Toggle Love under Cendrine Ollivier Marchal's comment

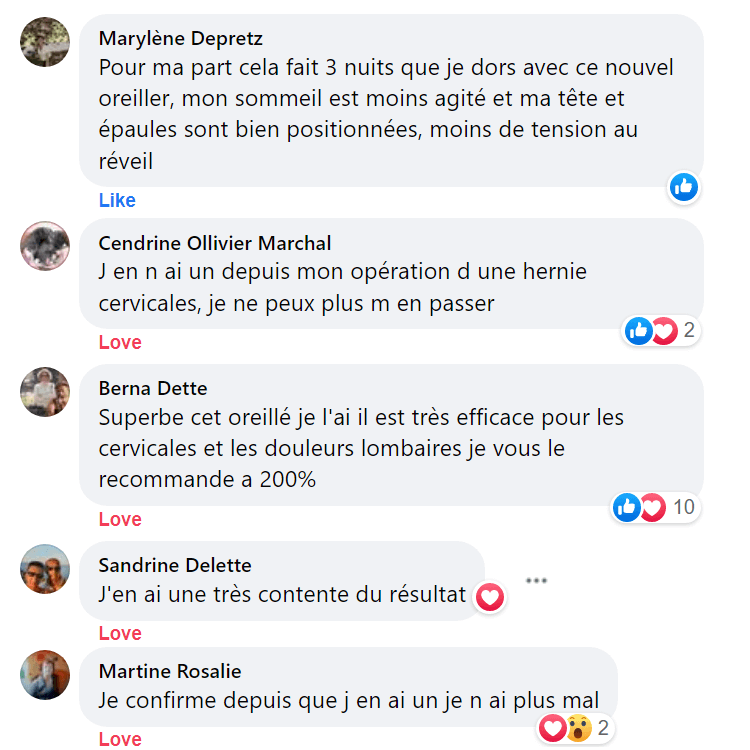tap(120, 342)
